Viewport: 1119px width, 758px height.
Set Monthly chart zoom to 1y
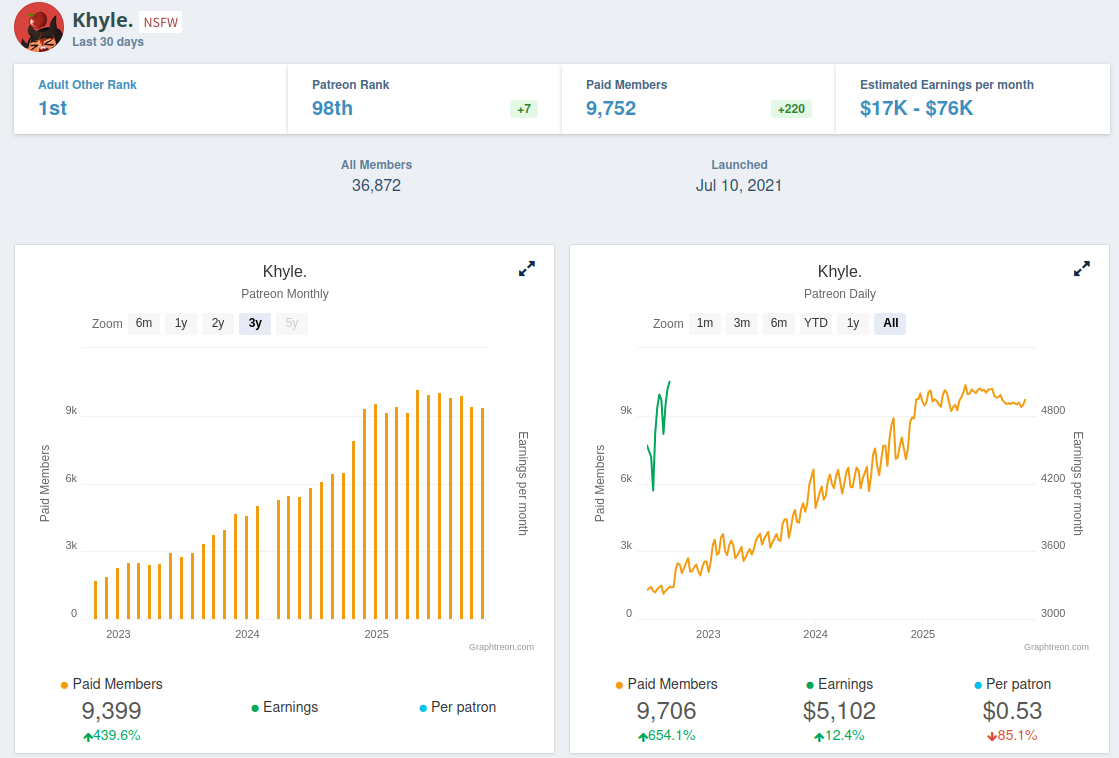click(x=181, y=323)
